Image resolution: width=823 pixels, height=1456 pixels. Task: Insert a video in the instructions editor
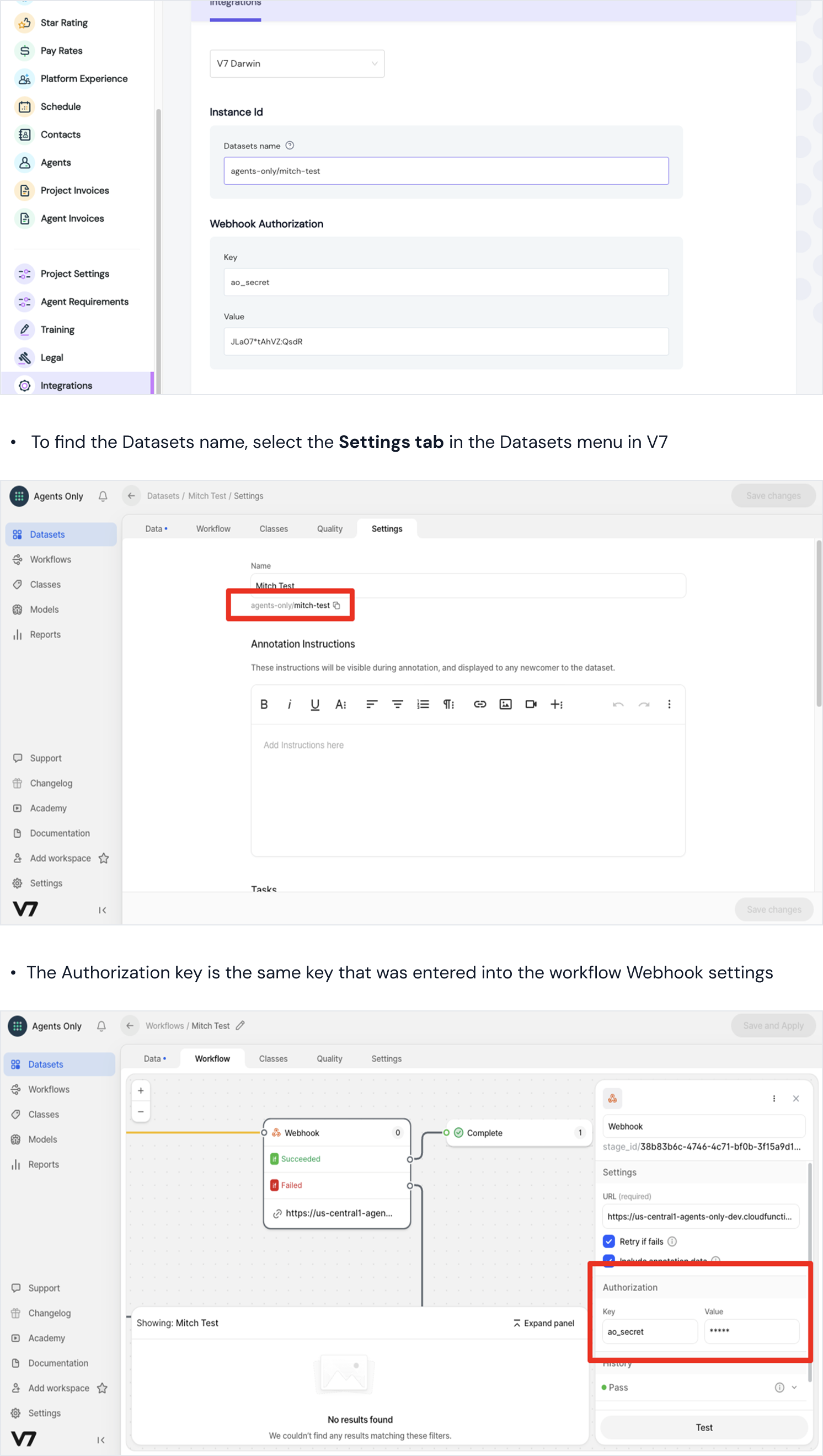(531, 704)
